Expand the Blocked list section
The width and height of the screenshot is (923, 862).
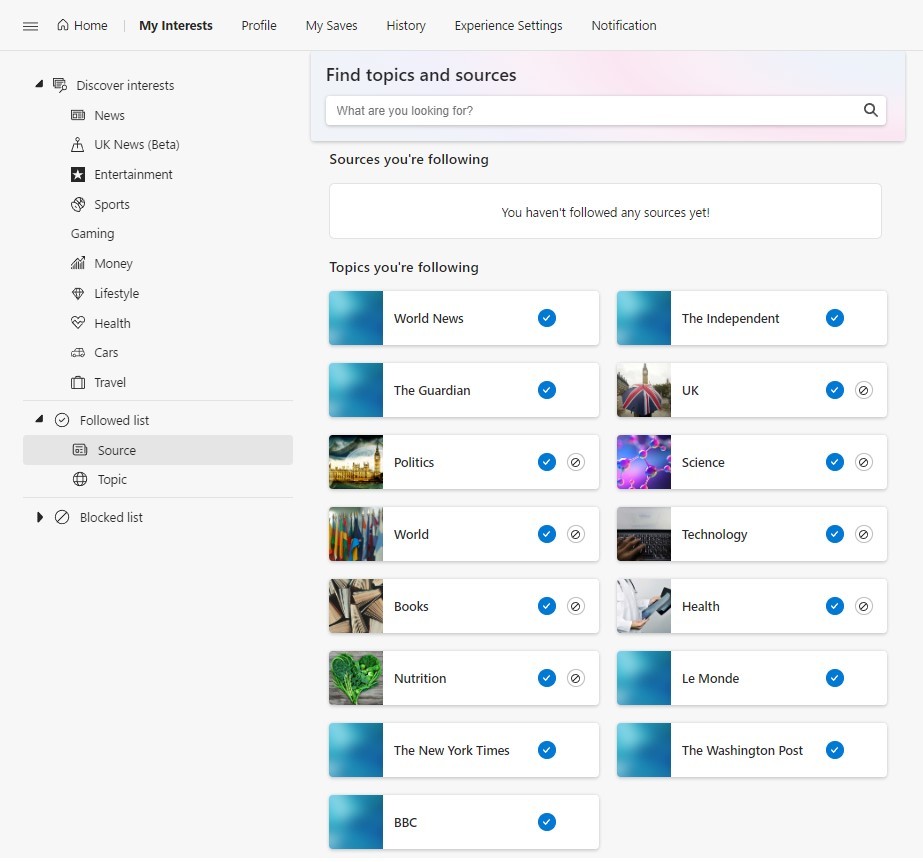point(40,517)
